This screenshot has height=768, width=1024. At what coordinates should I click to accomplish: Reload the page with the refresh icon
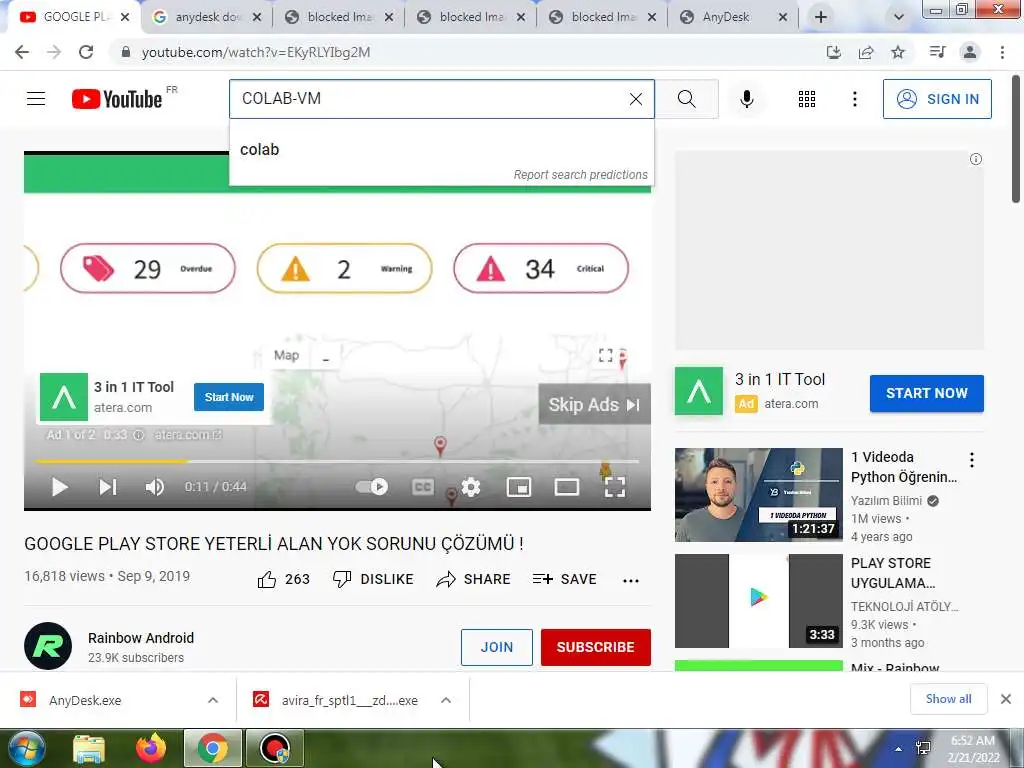point(86,52)
